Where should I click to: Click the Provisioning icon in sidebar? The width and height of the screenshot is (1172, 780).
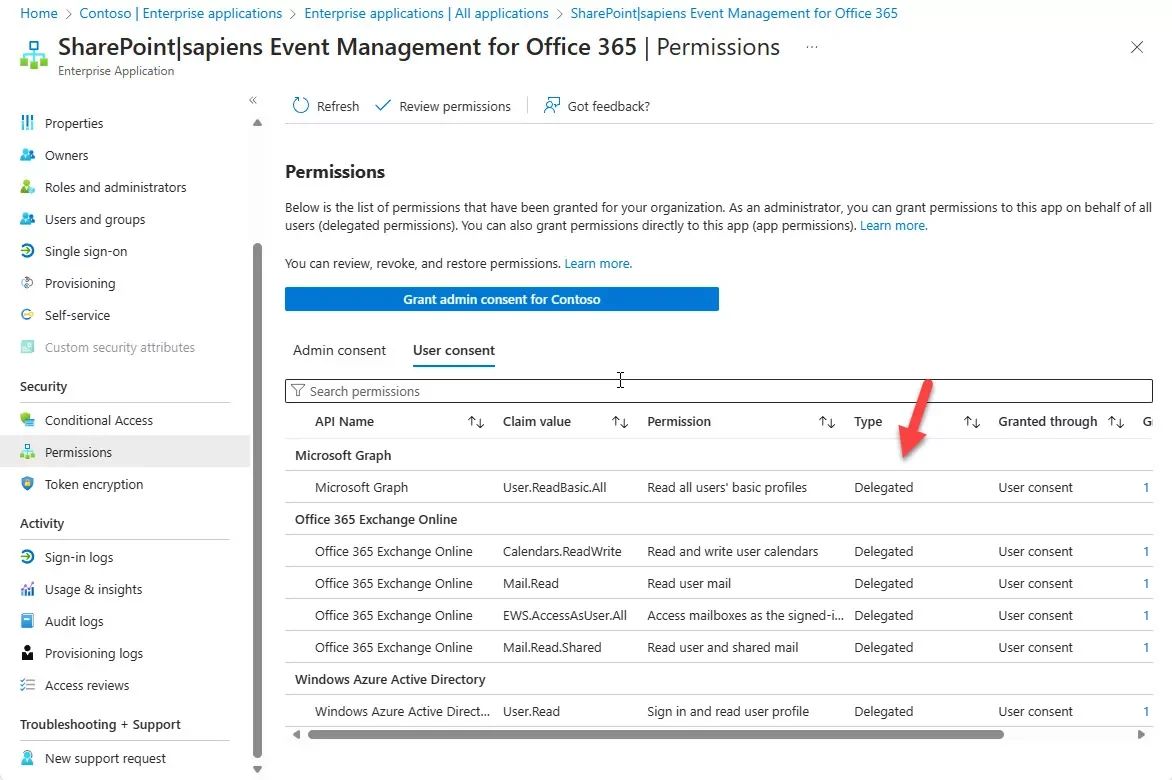click(x=28, y=283)
